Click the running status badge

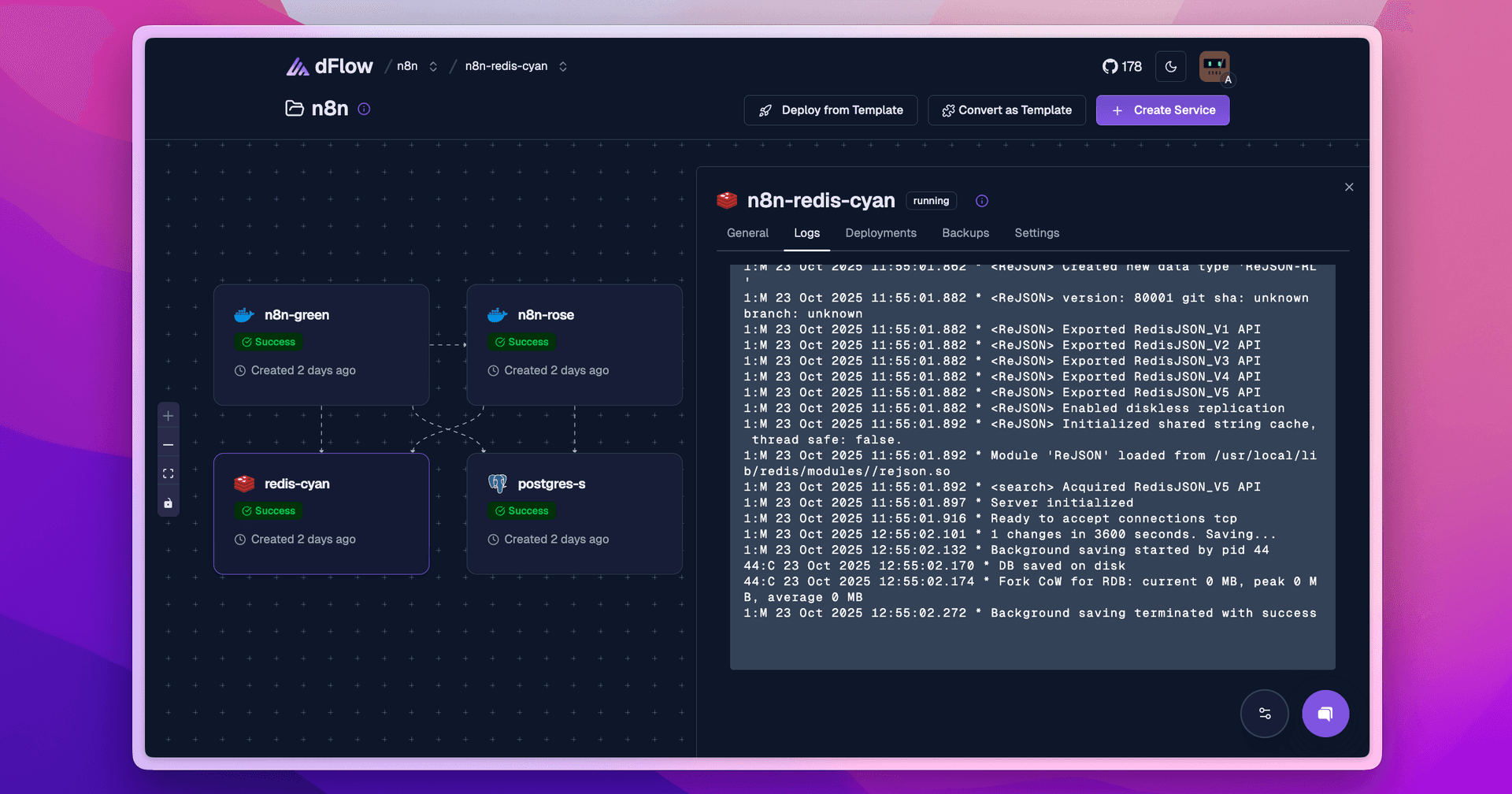click(931, 201)
